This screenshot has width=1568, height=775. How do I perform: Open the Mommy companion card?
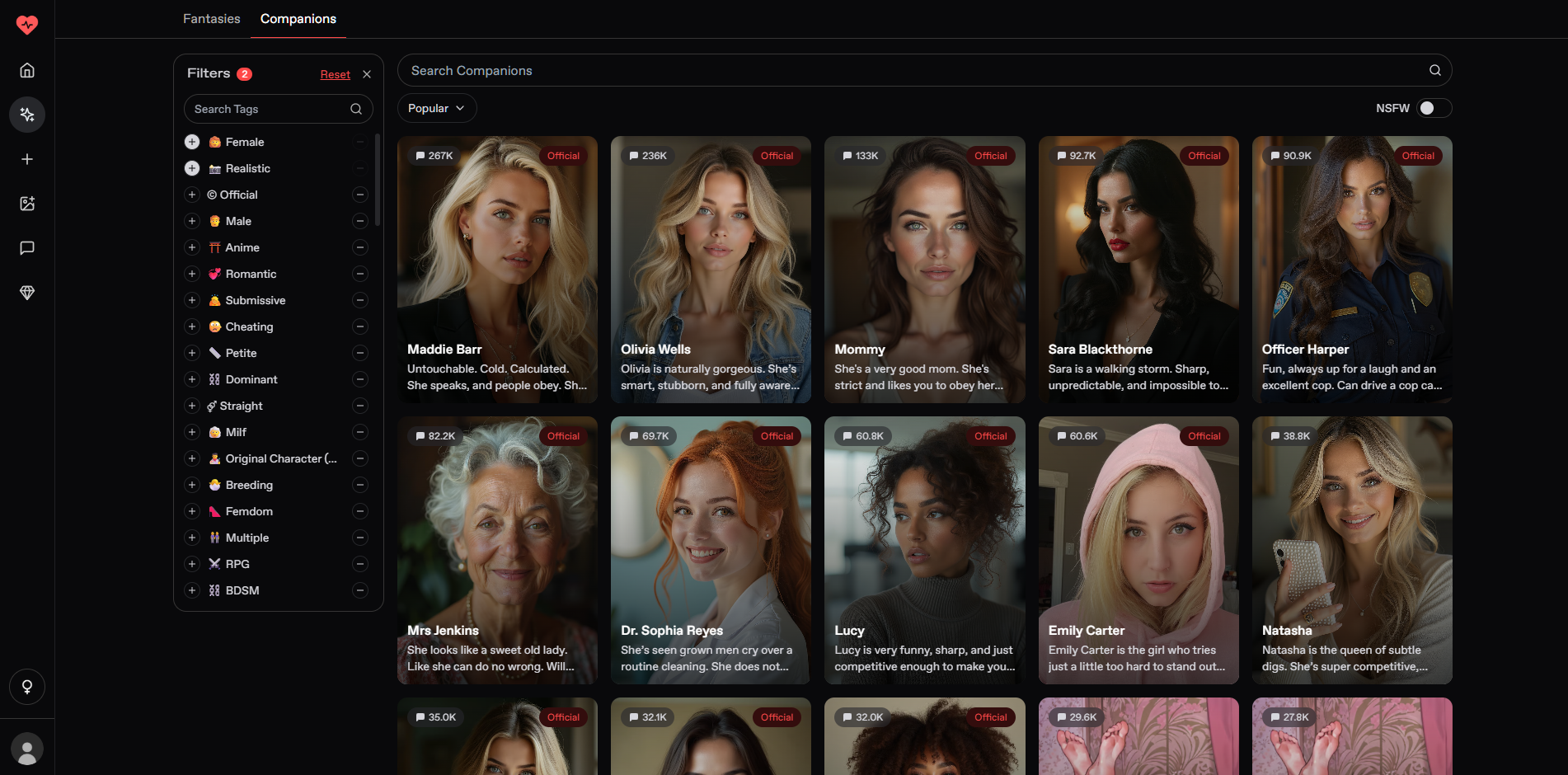(x=925, y=270)
